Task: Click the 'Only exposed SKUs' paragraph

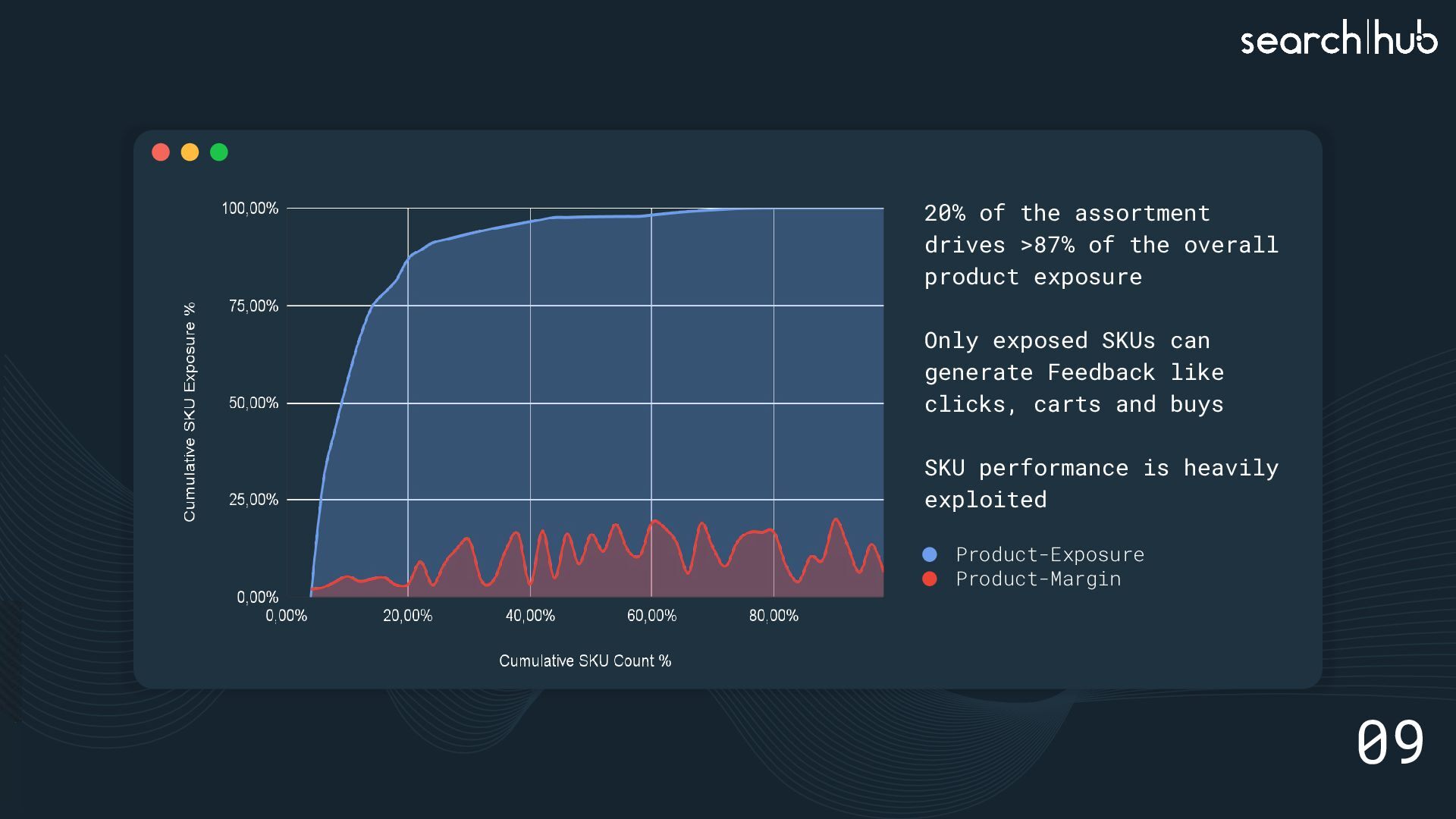Action: (x=1074, y=372)
